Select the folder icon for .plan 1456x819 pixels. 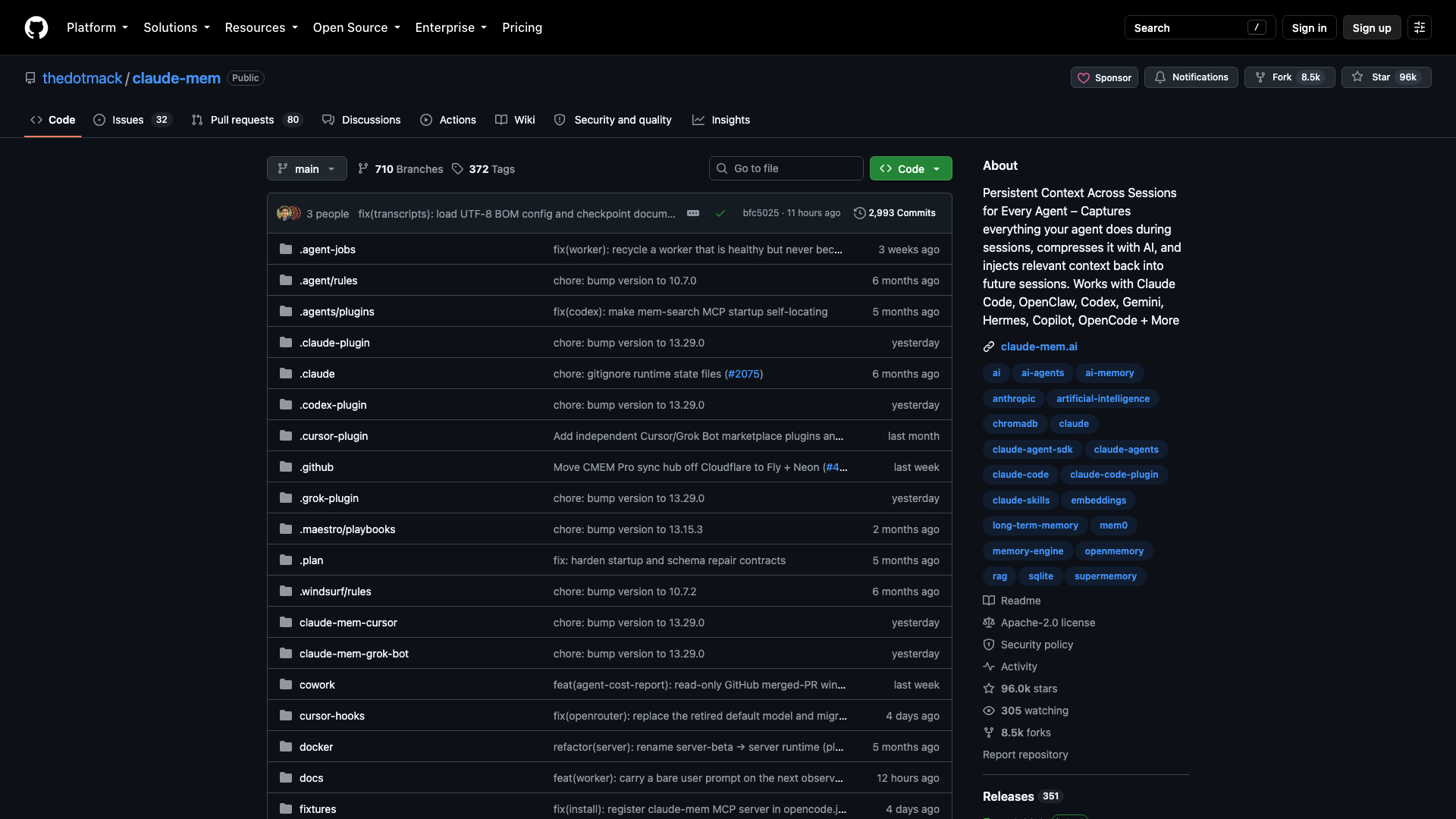coord(286,560)
